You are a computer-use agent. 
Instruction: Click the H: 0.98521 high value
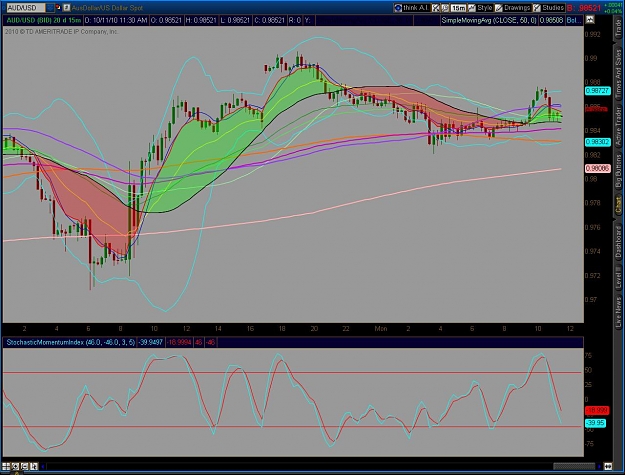201,20
